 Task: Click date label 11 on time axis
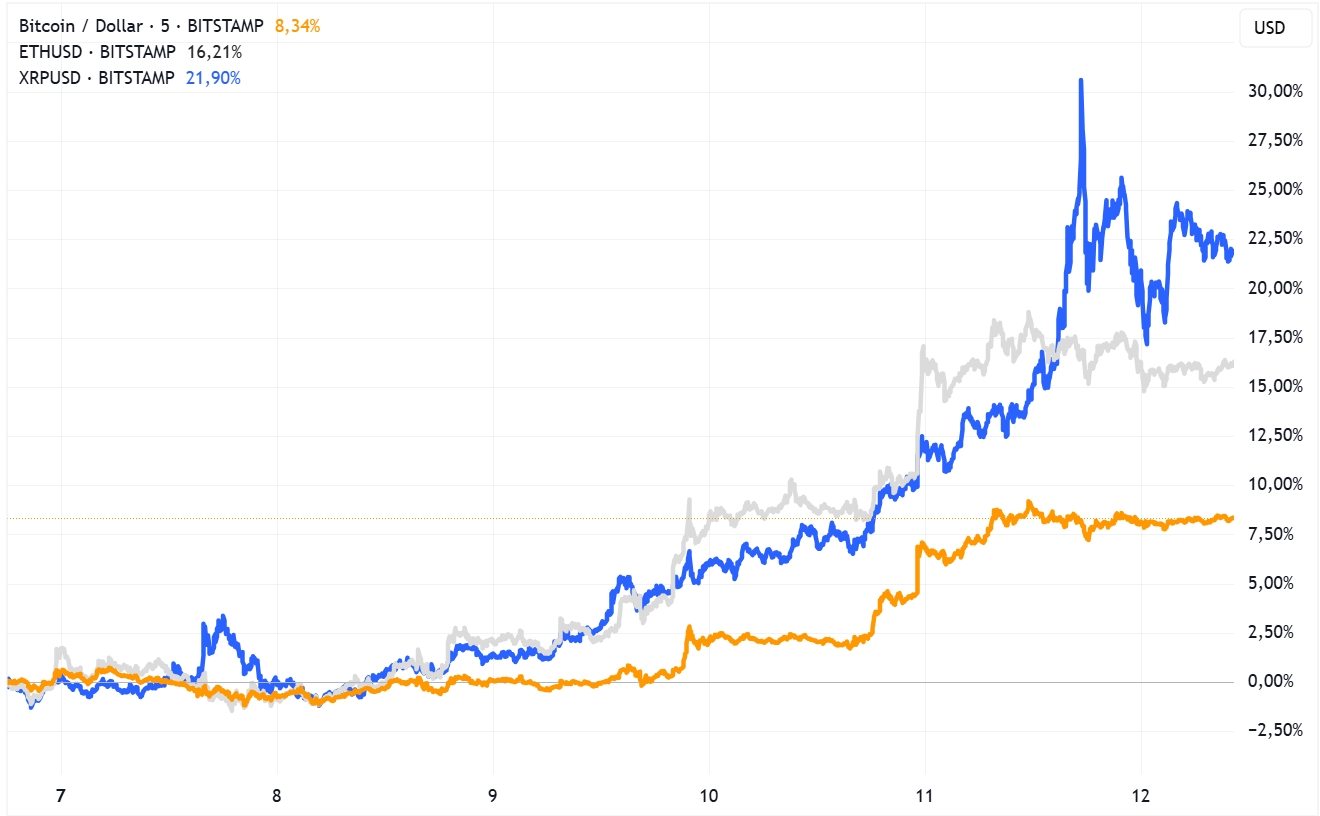point(924,797)
